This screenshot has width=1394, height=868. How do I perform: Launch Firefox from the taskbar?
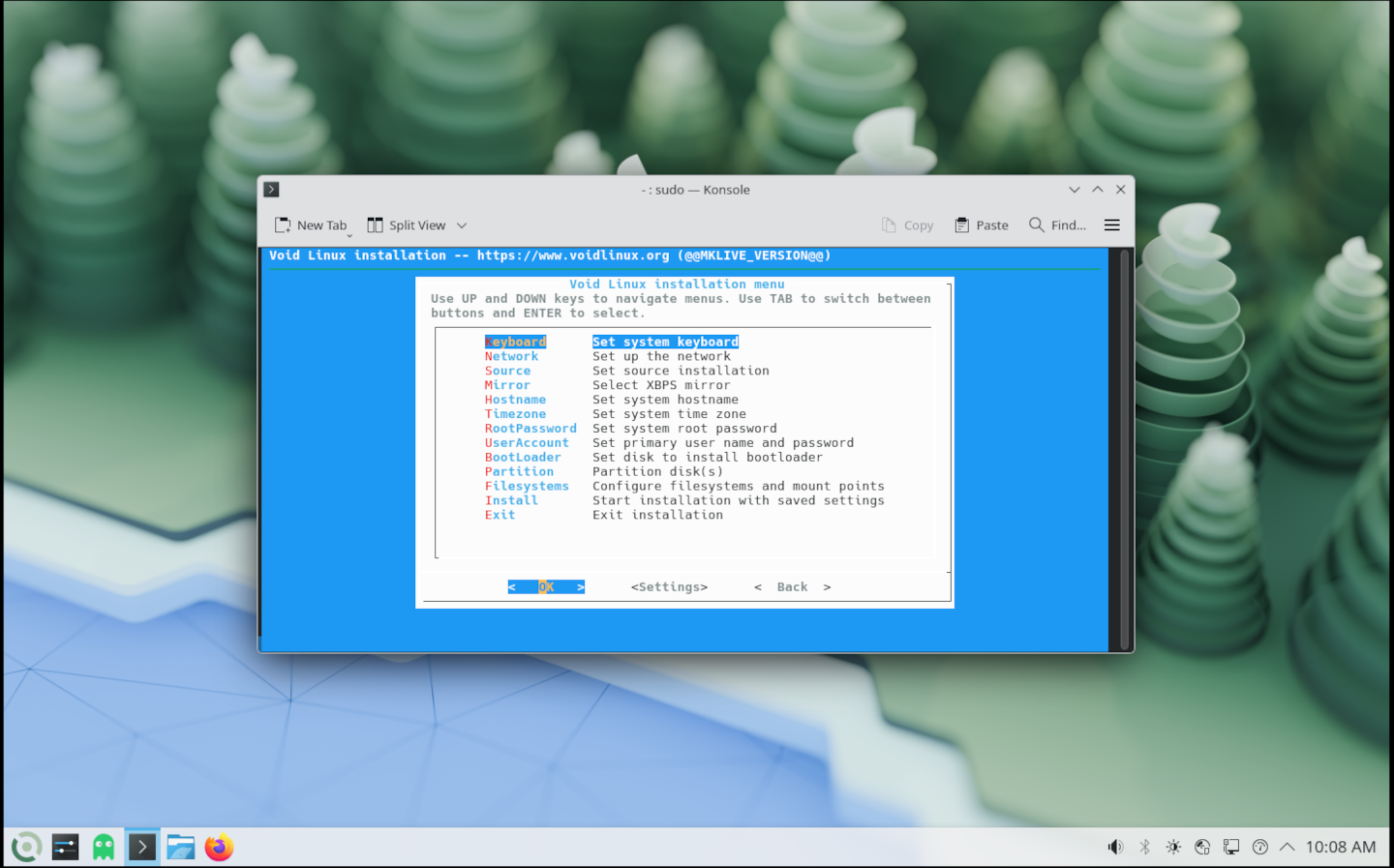219,848
